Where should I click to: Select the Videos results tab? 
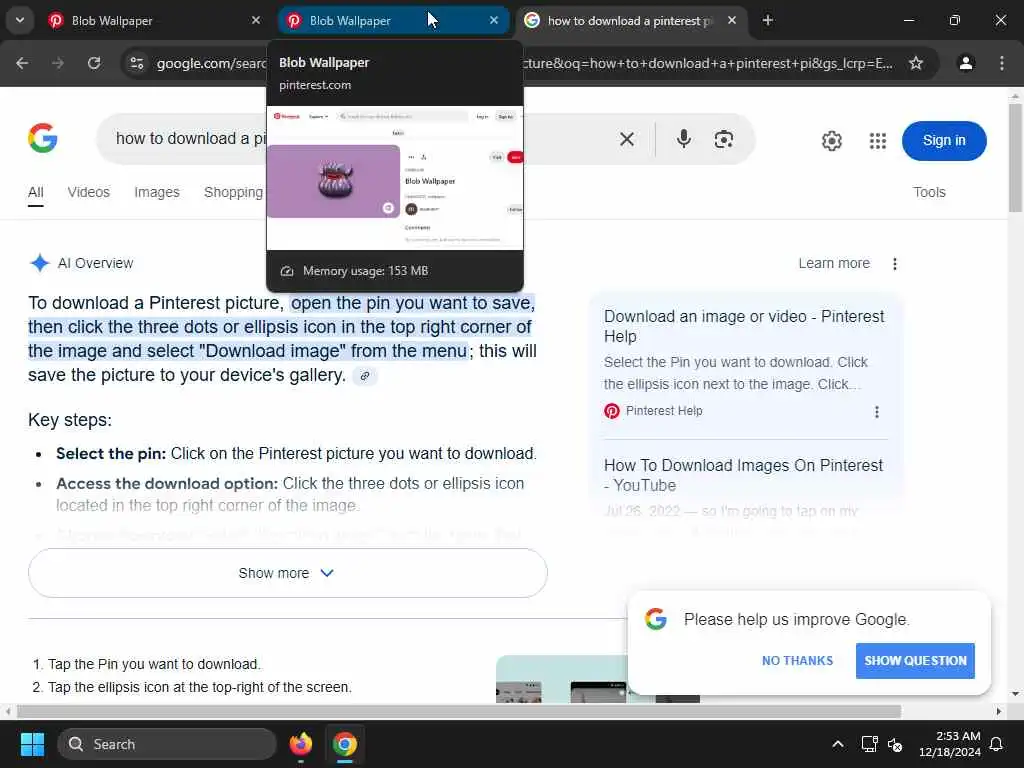(x=88, y=192)
